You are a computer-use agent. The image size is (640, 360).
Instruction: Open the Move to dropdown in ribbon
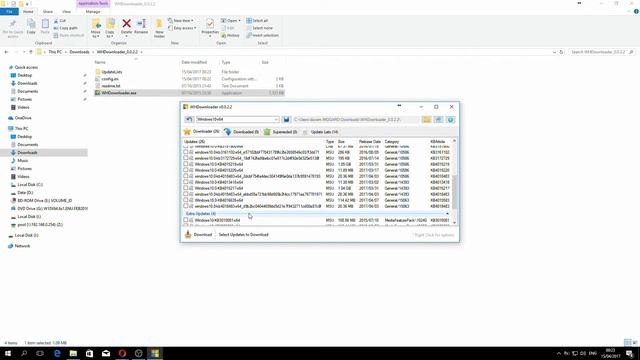pyautogui.click(x=96, y=35)
